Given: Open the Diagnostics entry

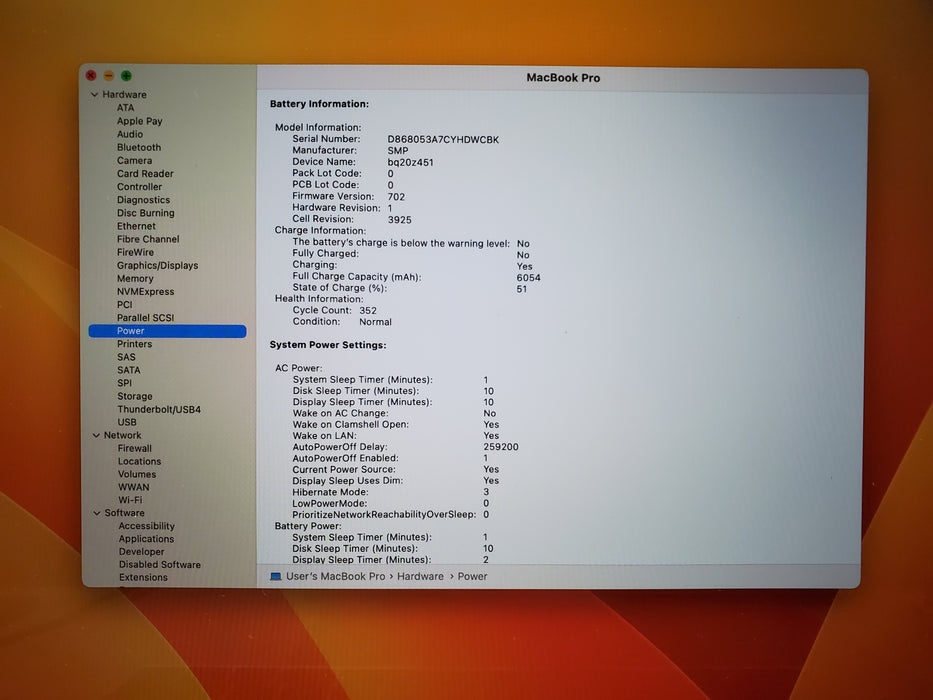Looking at the screenshot, I should pos(143,200).
